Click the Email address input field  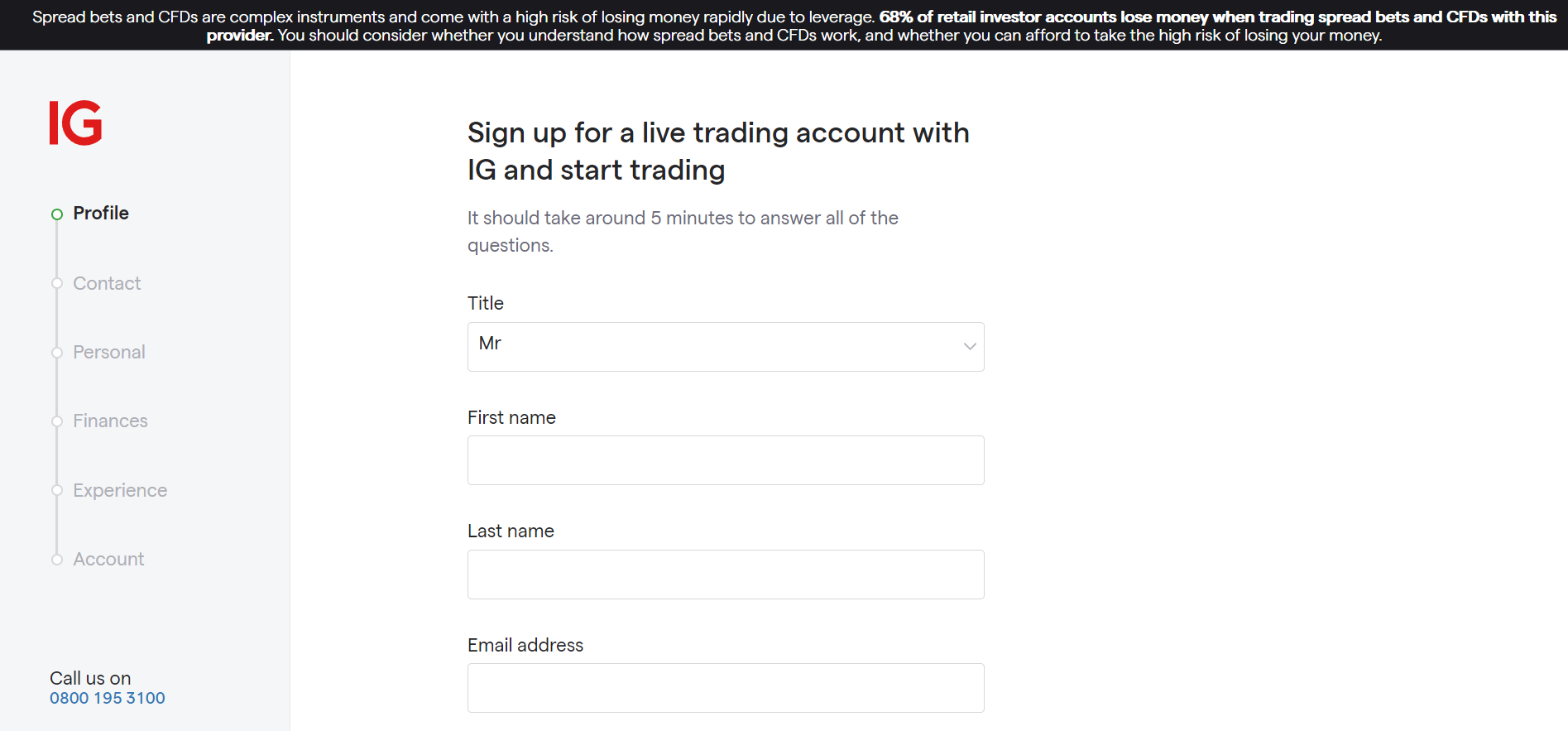coord(725,687)
